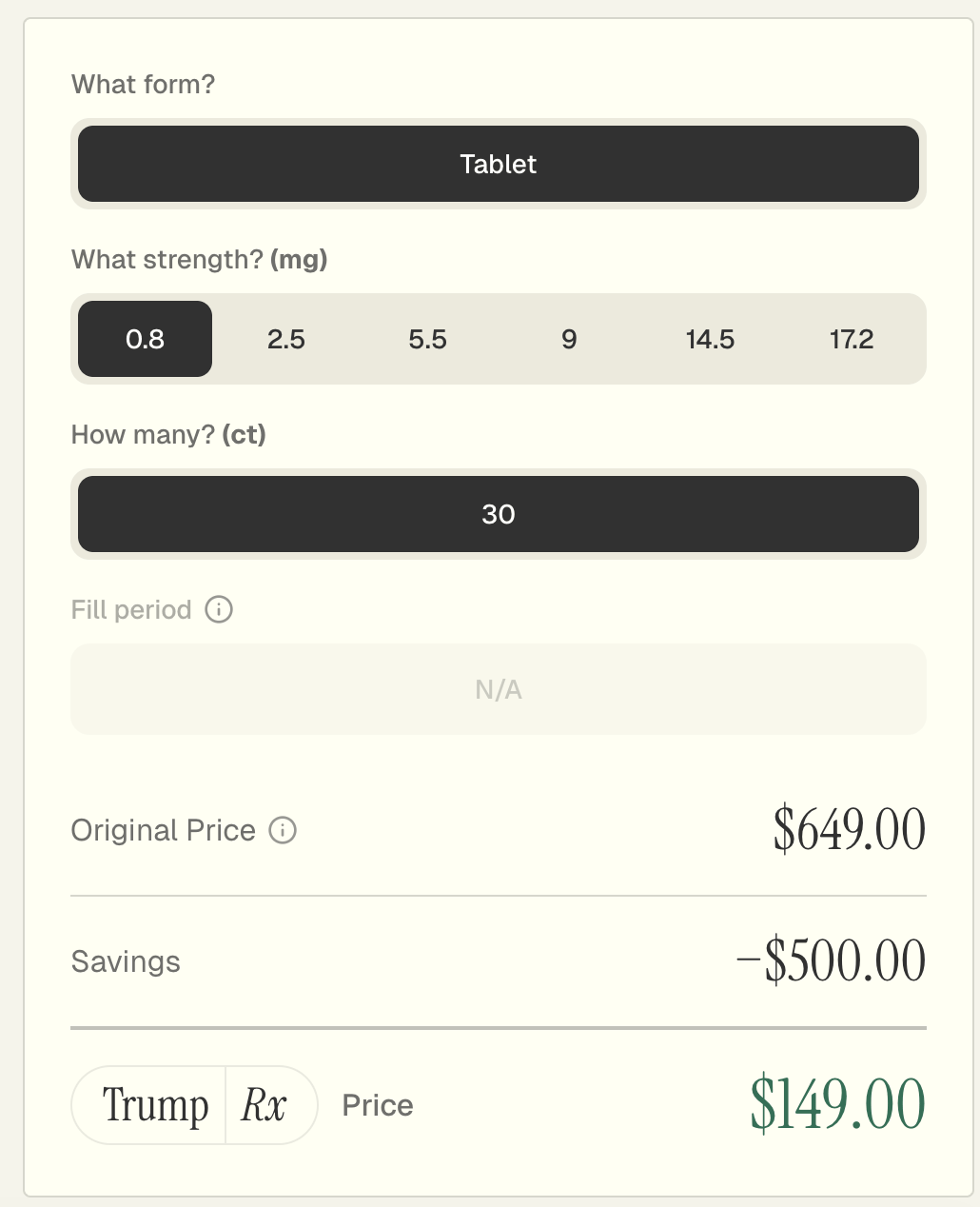Click the green $149.00 final price
Viewport: 980px width, 1207px height.
tap(837, 1104)
